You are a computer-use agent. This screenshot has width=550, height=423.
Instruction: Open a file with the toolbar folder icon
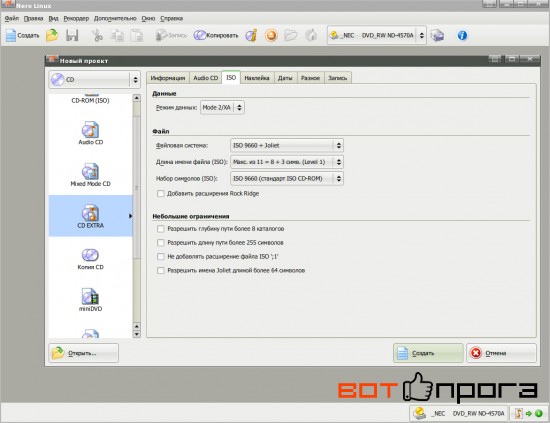(52, 35)
